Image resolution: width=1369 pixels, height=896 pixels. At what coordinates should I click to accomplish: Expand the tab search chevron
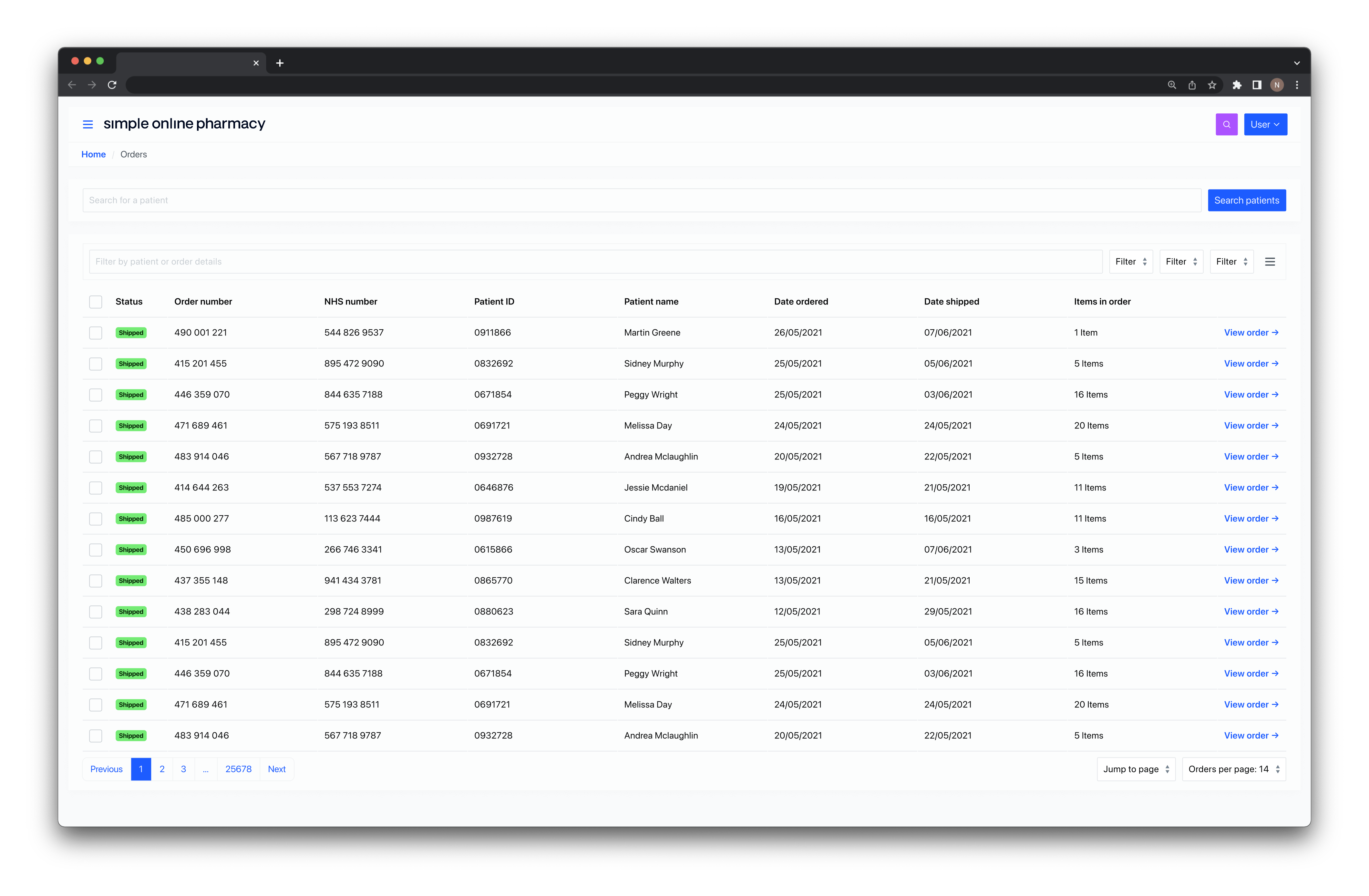(1297, 63)
